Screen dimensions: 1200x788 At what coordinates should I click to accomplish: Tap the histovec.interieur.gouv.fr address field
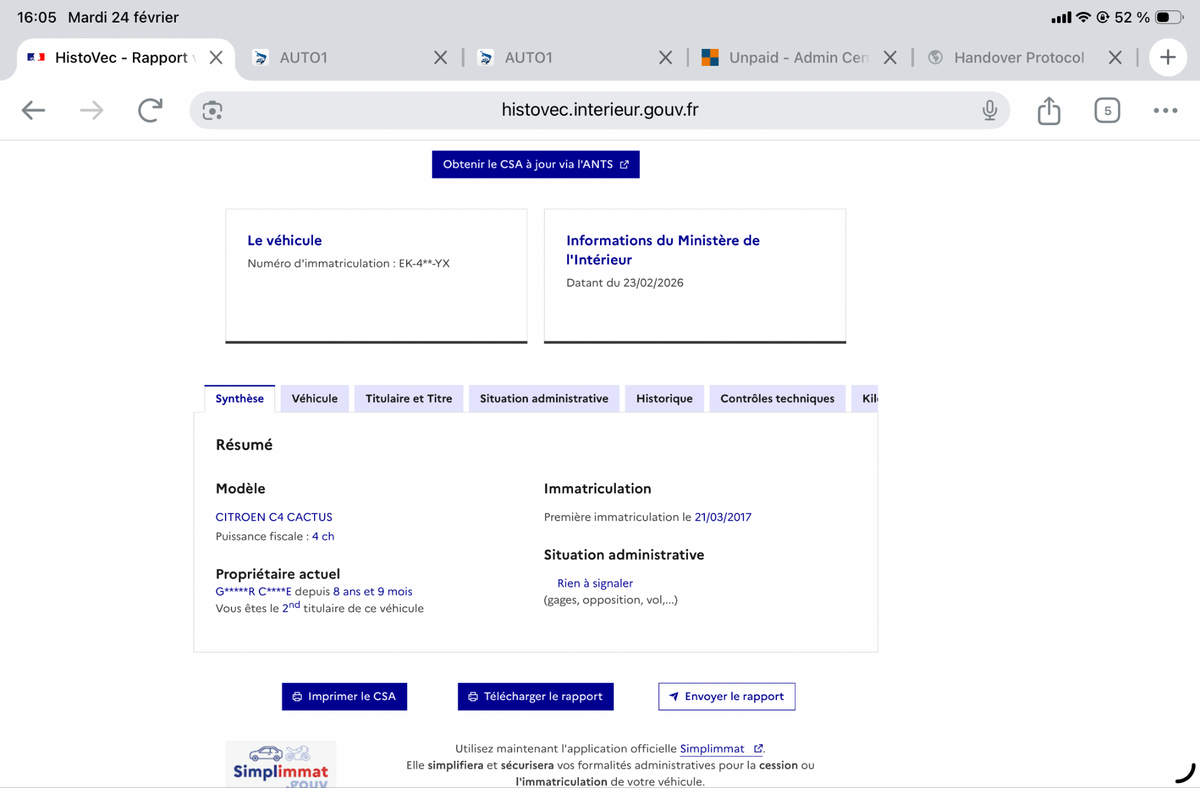pos(600,111)
